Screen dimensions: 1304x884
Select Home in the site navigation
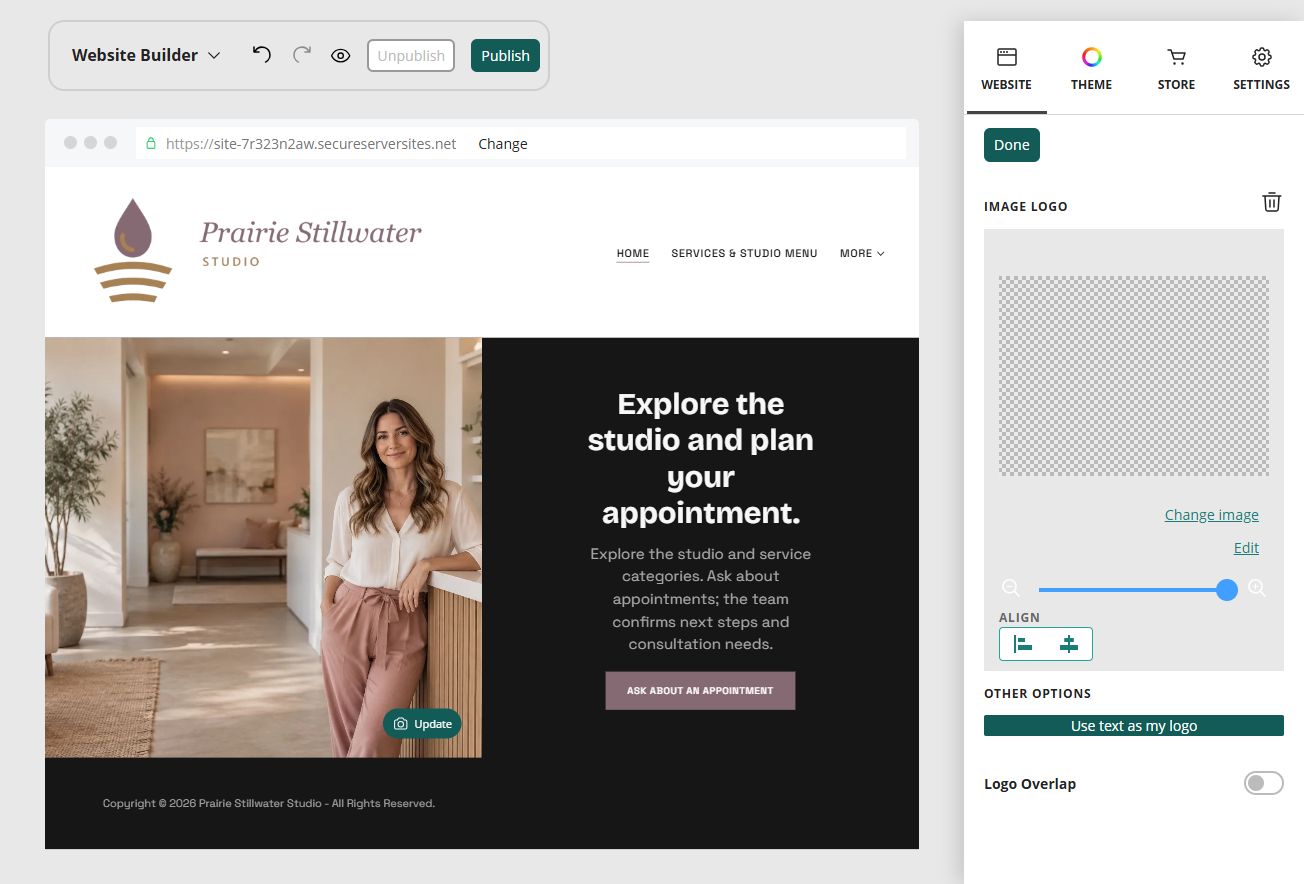coord(633,253)
